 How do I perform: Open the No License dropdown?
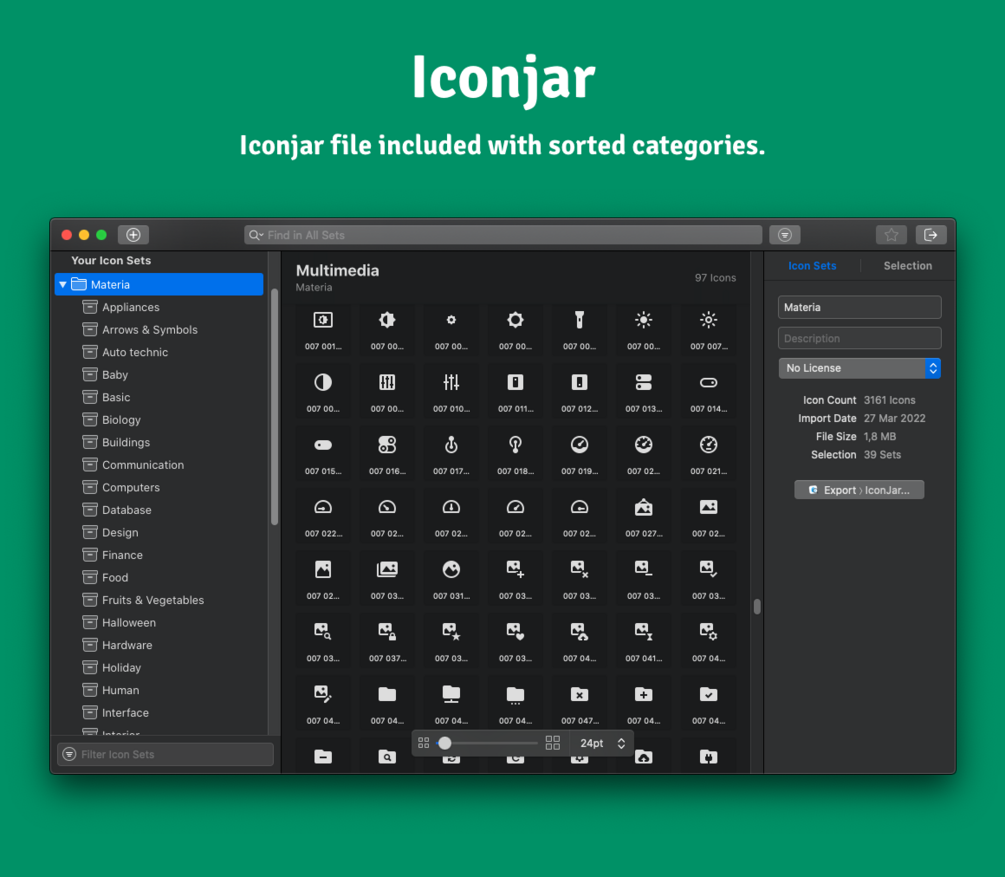tap(859, 368)
